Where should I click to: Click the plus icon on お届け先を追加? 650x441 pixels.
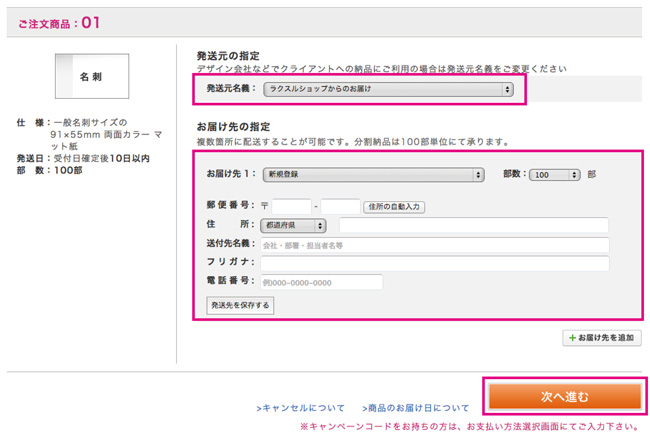click(x=571, y=339)
